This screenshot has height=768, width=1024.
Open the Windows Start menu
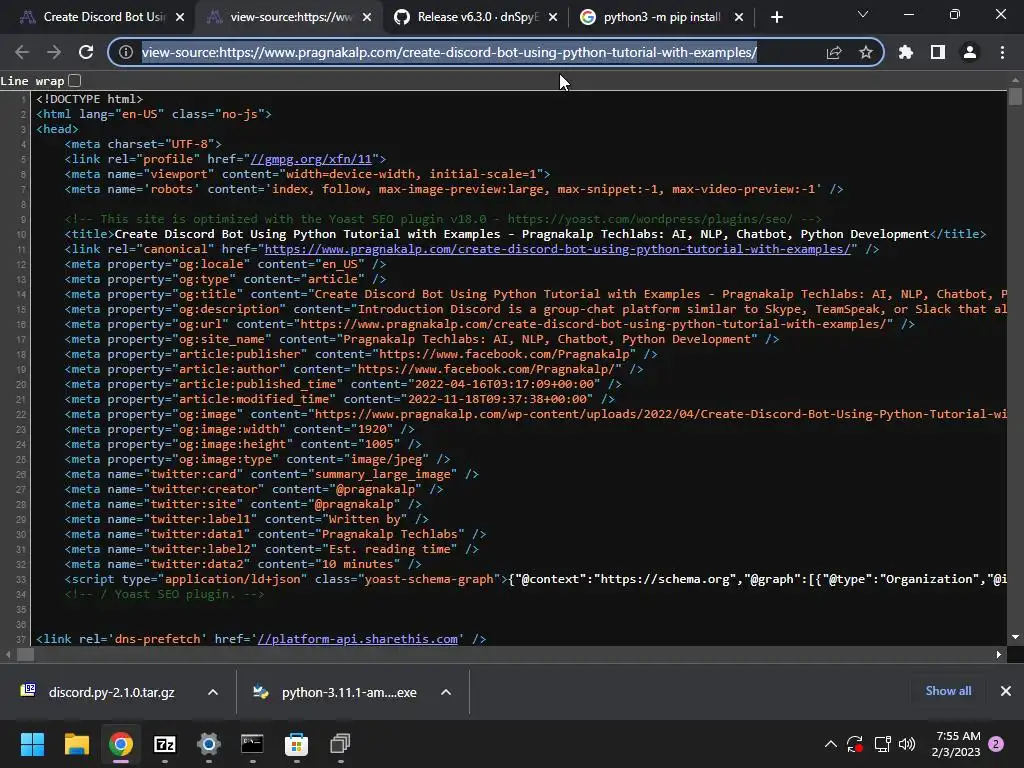point(32,744)
